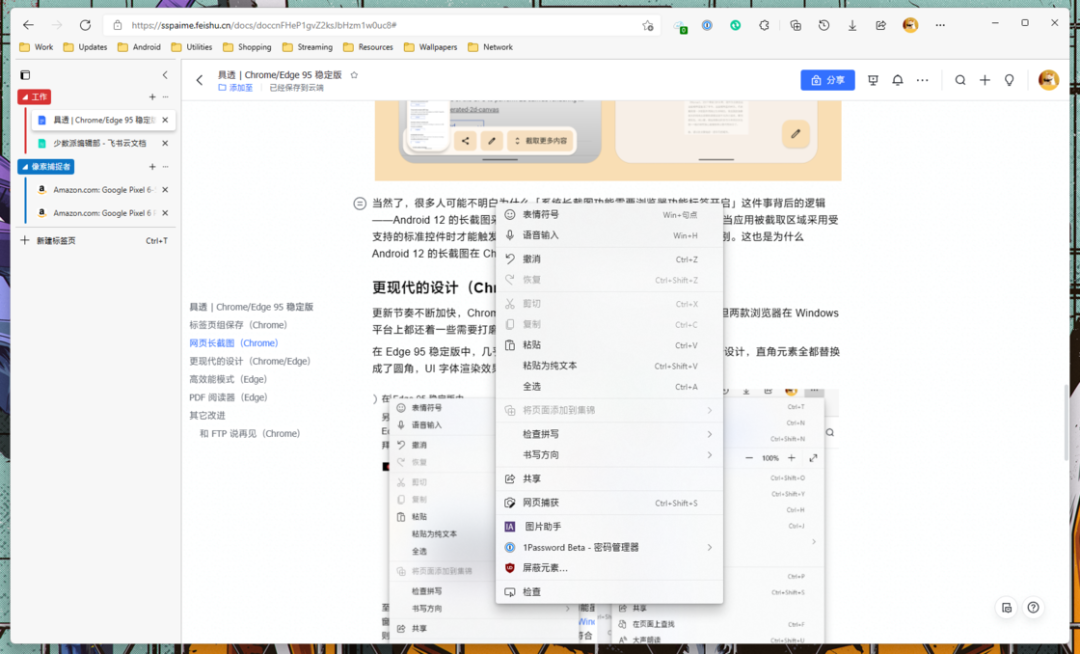
Task: Open downloads icon in browser toolbar
Action: (x=852, y=25)
